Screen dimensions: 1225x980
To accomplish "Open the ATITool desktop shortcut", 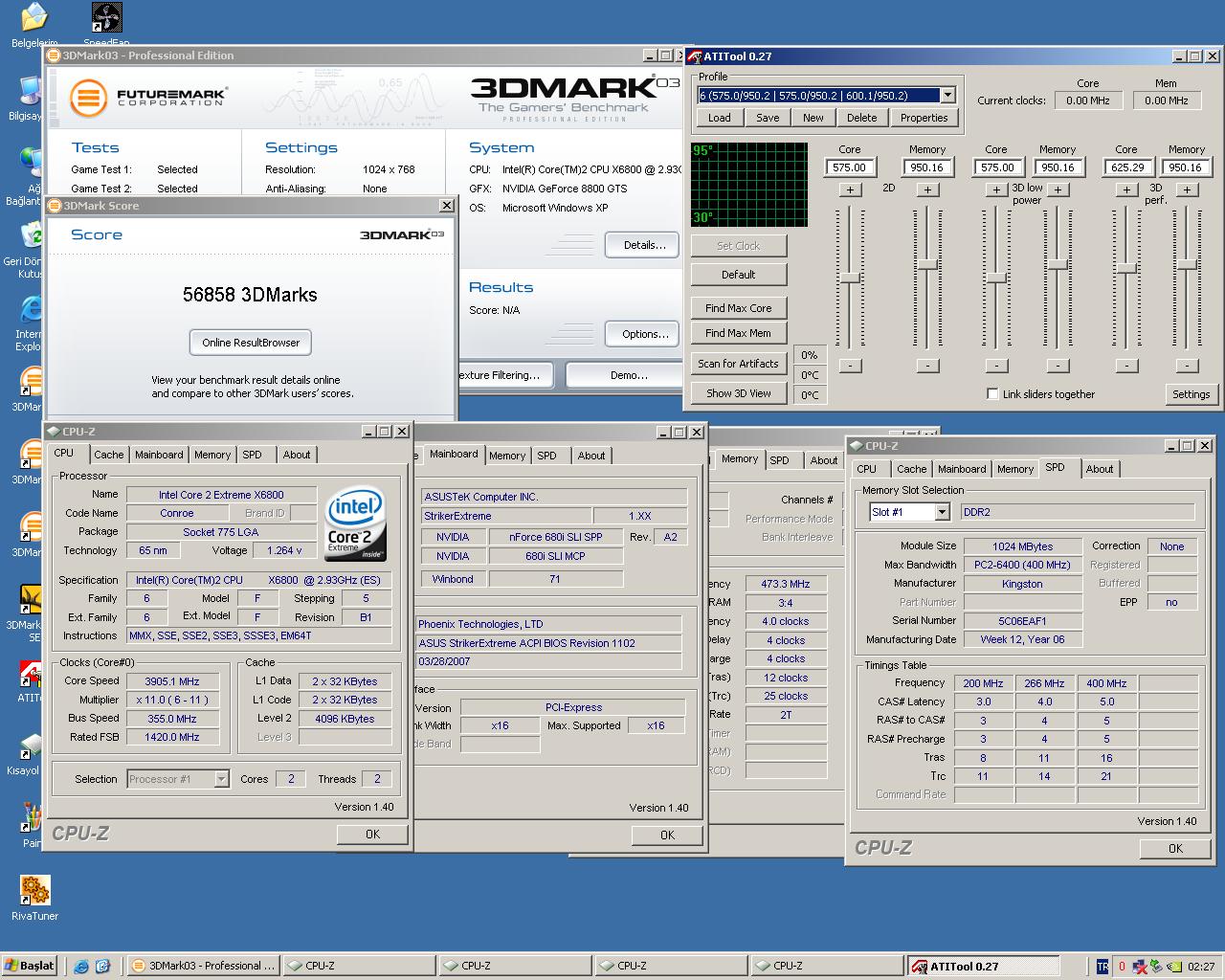I will click(x=30, y=679).
